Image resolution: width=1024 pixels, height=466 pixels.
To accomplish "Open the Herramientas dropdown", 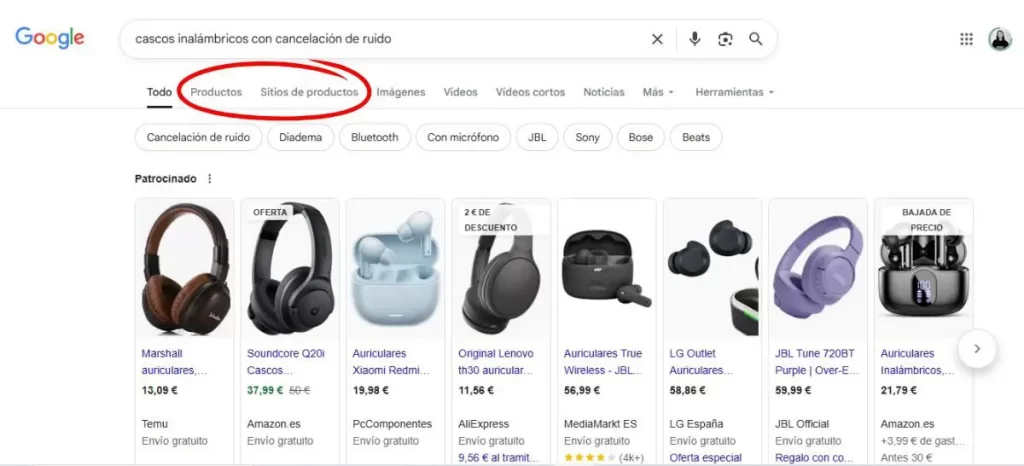I will [x=735, y=92].
